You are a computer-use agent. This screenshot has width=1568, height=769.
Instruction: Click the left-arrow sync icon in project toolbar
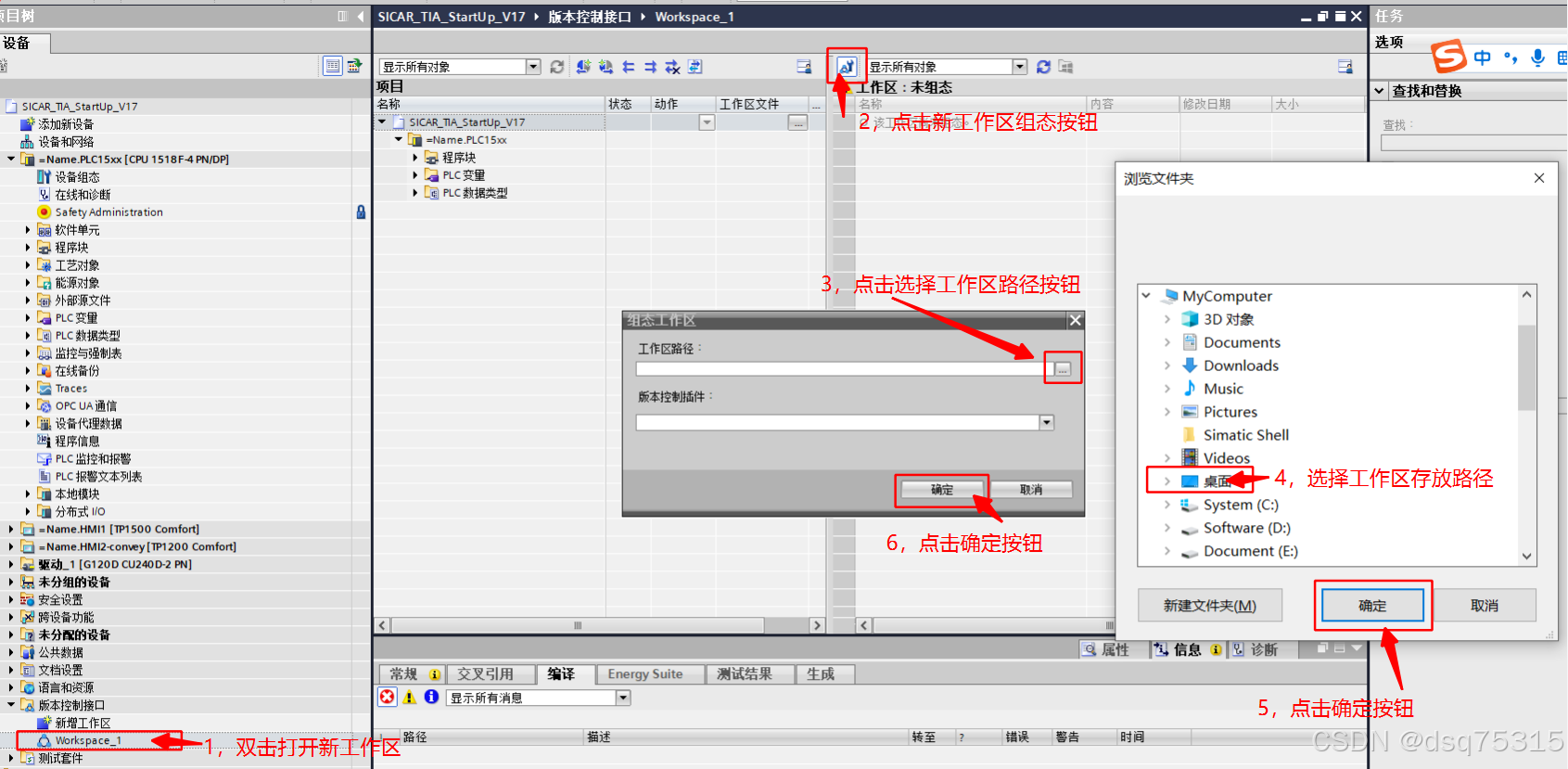629,67
